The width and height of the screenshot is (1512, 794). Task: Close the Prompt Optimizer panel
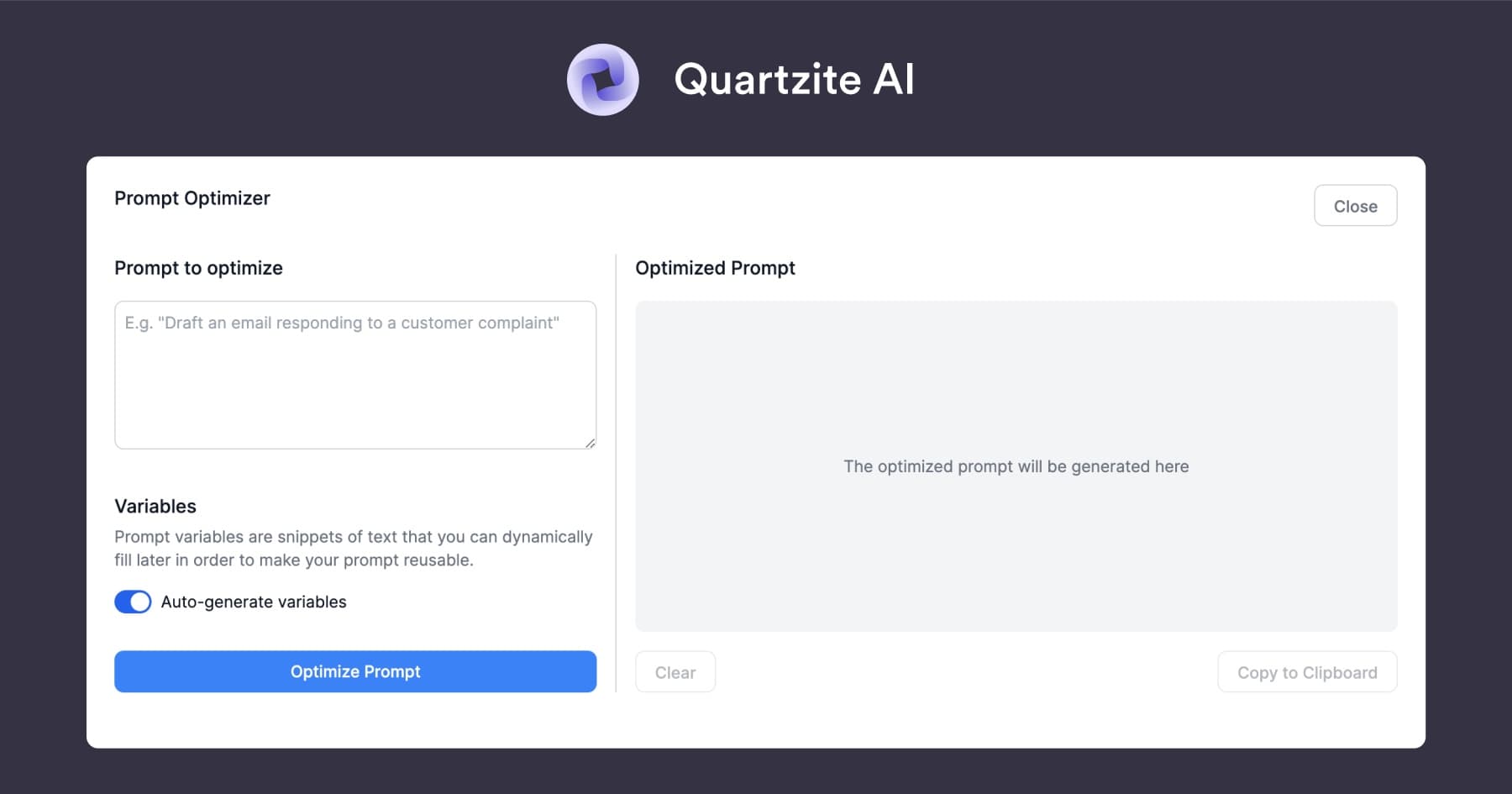[x=1355, y=205]
